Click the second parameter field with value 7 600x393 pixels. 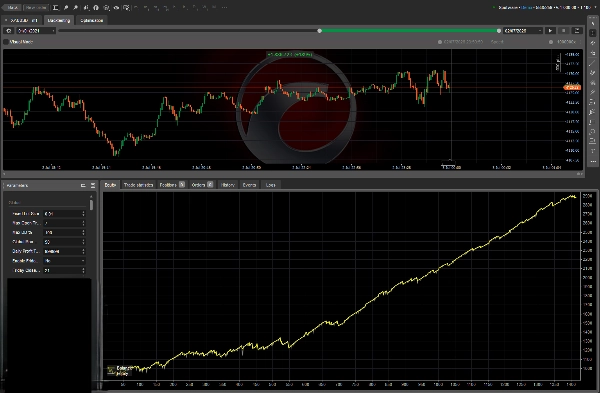(64, 223)
